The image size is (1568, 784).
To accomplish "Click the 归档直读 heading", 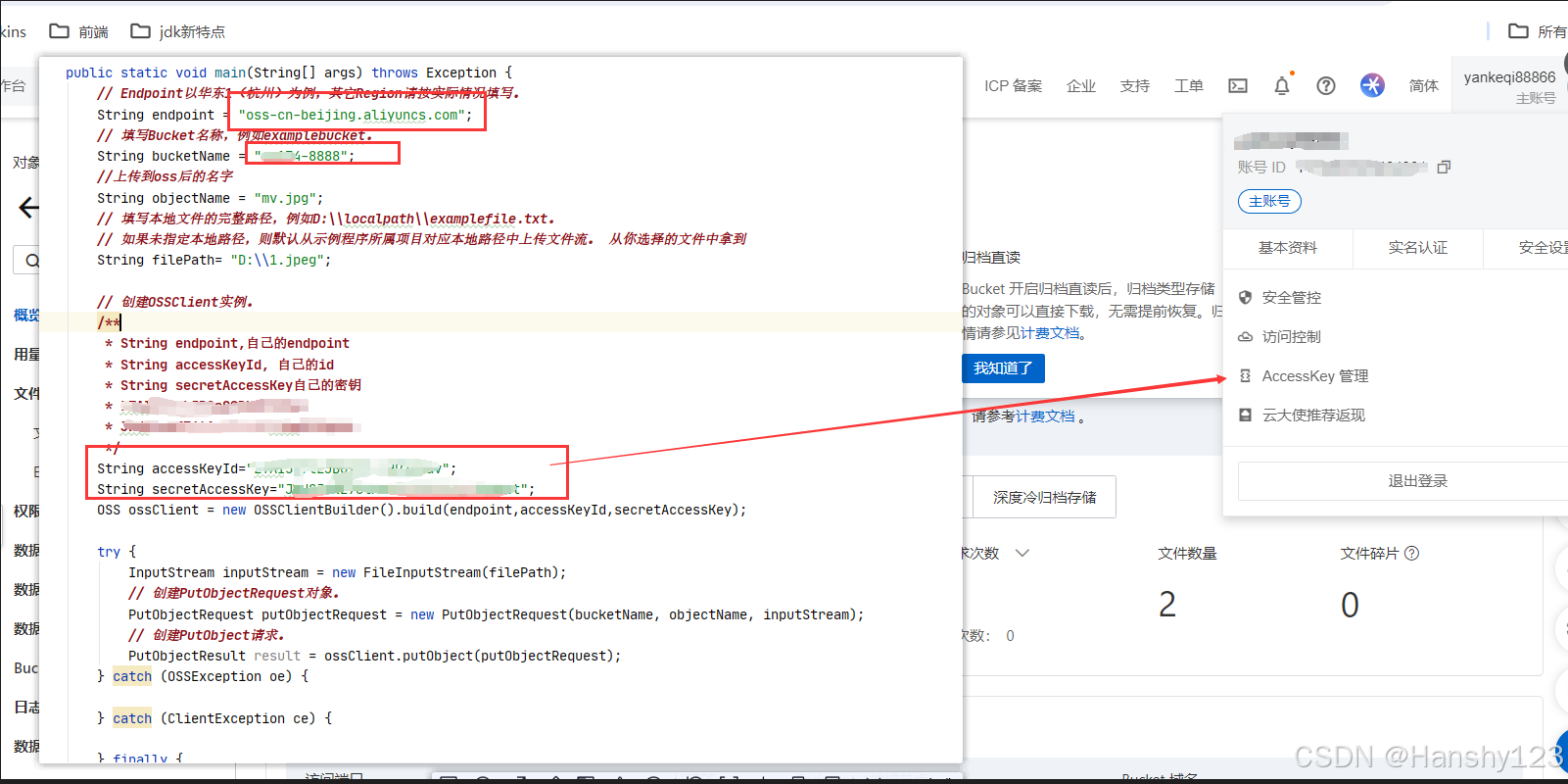I will 991,257.
